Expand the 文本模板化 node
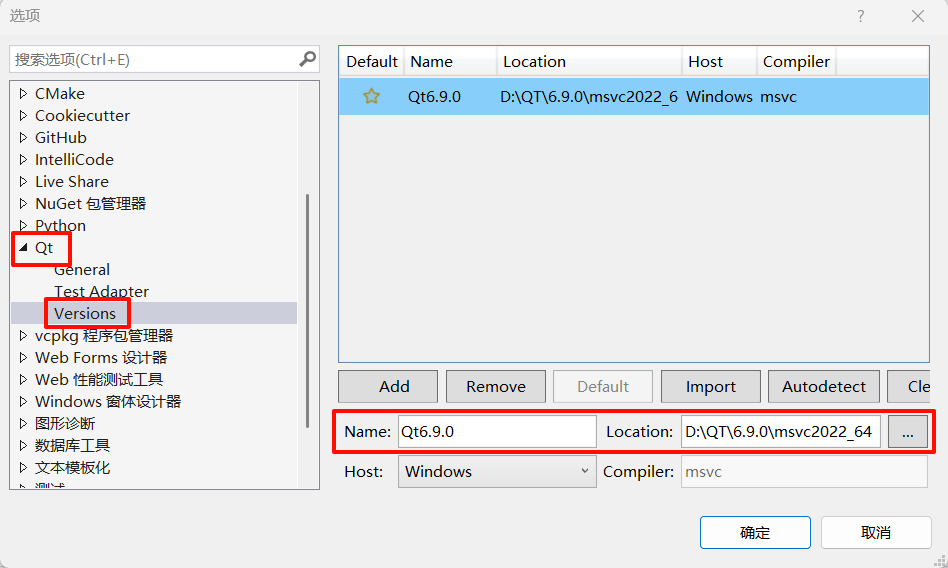Viewport: 948px width, 568px height. click(x=24, y=468)
